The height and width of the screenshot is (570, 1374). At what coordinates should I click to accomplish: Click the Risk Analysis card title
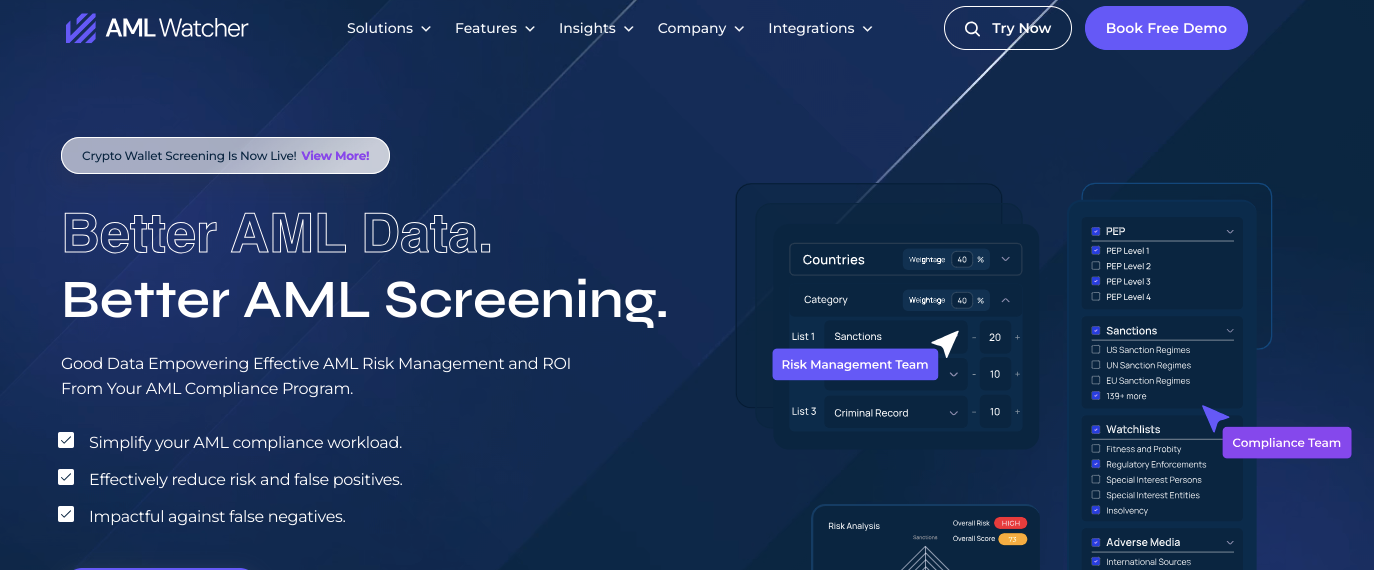854,525
